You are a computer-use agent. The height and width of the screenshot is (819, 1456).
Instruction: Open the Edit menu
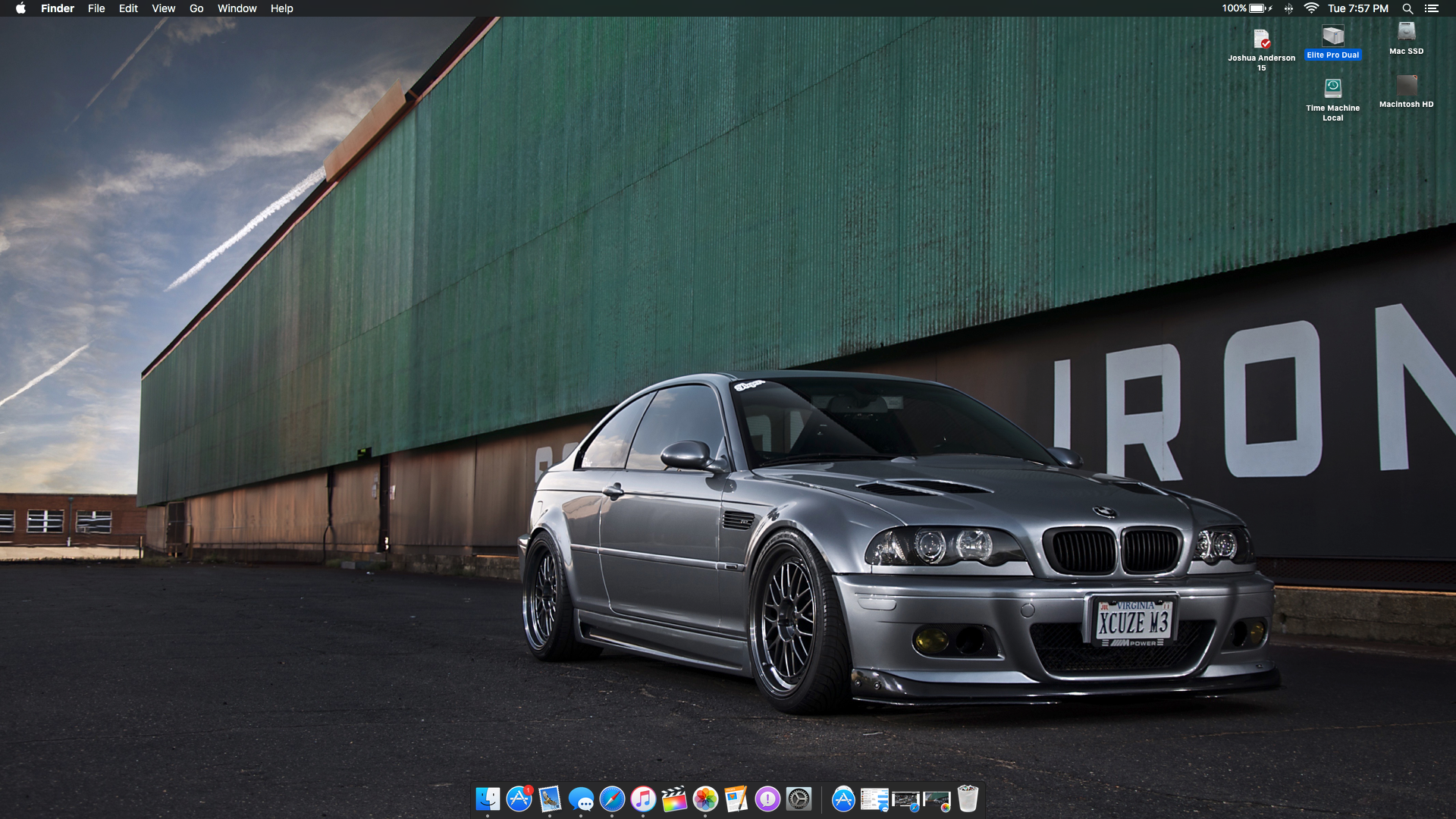[x=128, y=8]
